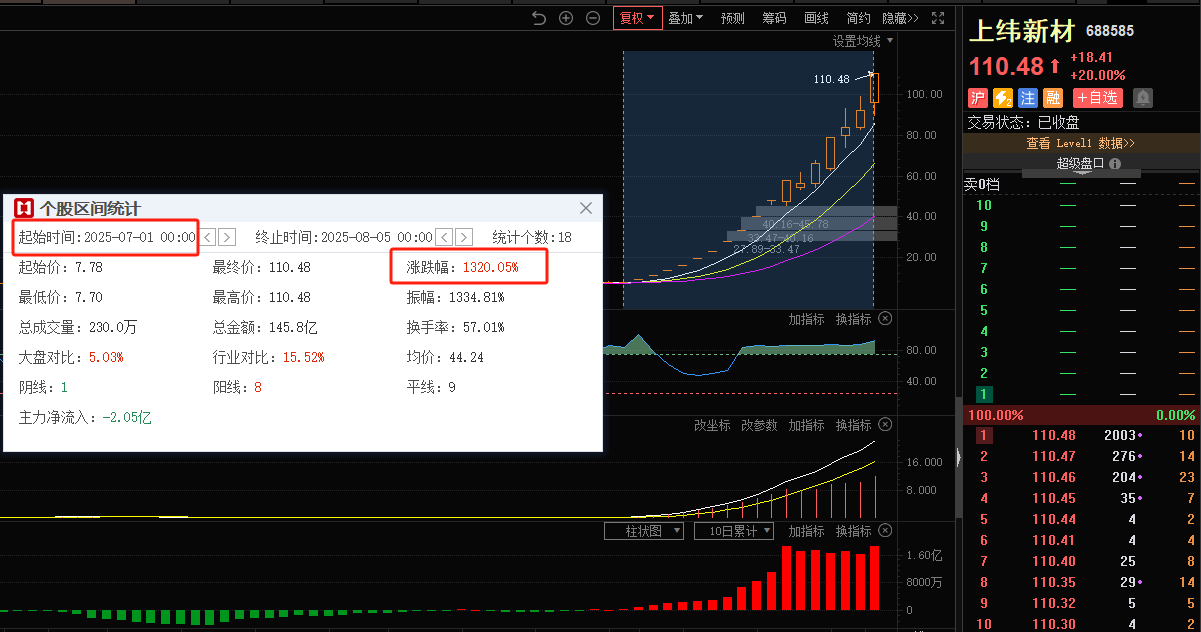Click the side panel collapse handle arrow
The width and height of the screenshot is (1201, 632).
[958, 458]
